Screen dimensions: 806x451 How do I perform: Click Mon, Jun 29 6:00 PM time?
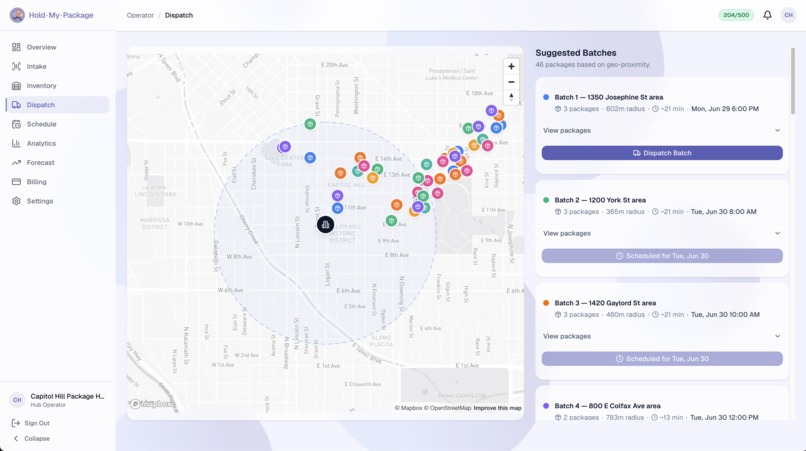(x=725, y=109)
